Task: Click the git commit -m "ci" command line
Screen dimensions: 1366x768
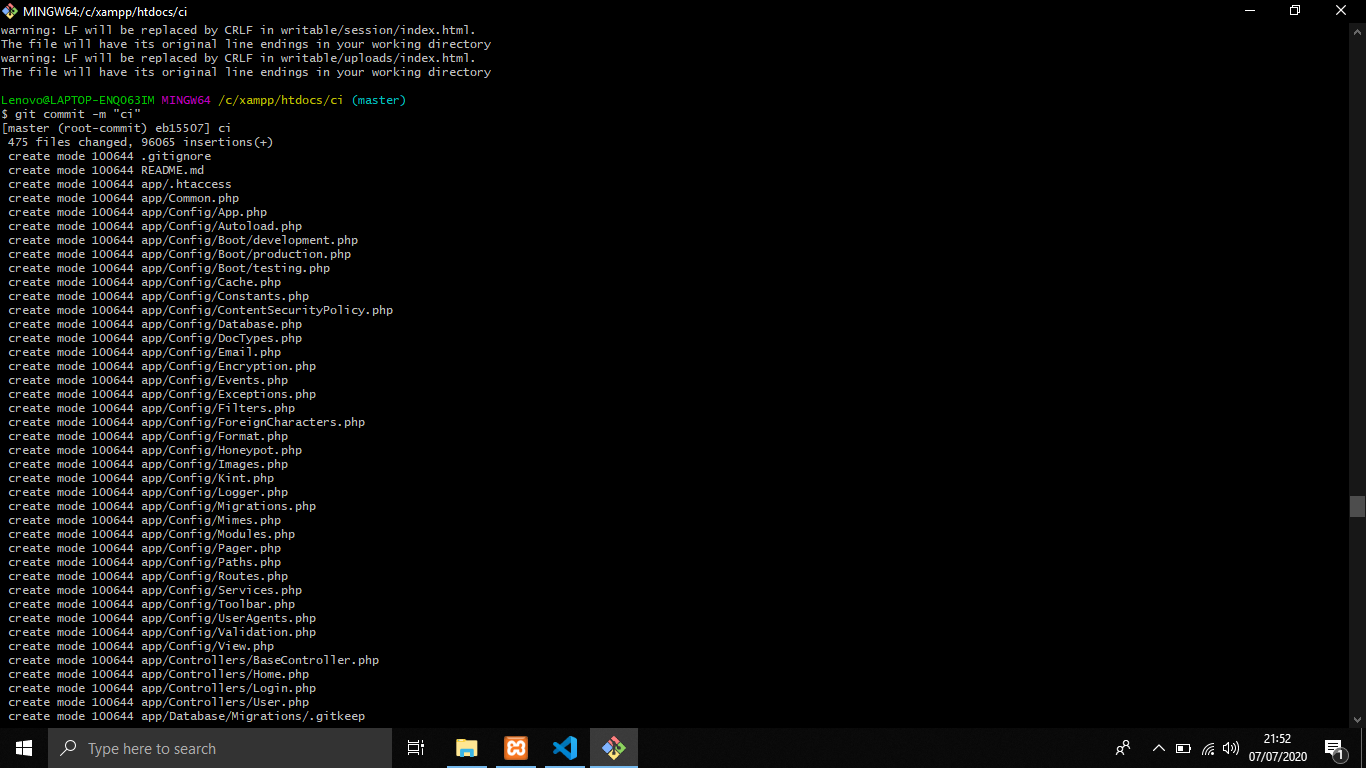Action: pos(71,114)
